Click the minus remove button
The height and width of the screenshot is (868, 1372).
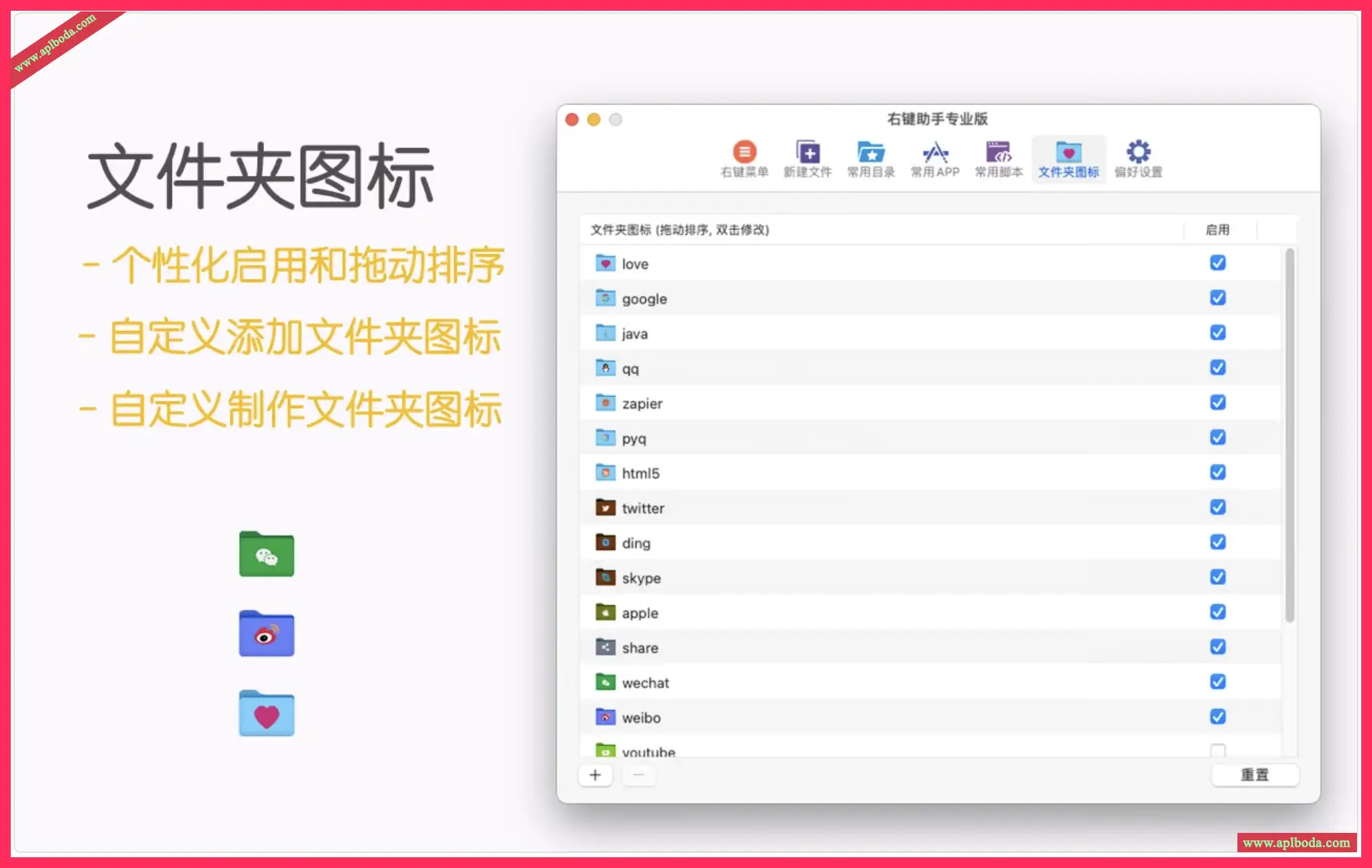[639, 775]
